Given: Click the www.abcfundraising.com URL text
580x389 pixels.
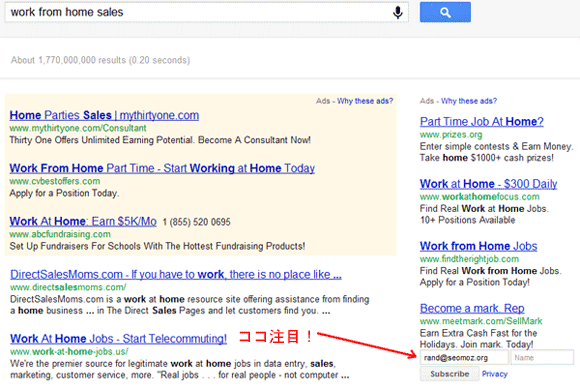Looking at the screenshot, I should coord(60,234).
